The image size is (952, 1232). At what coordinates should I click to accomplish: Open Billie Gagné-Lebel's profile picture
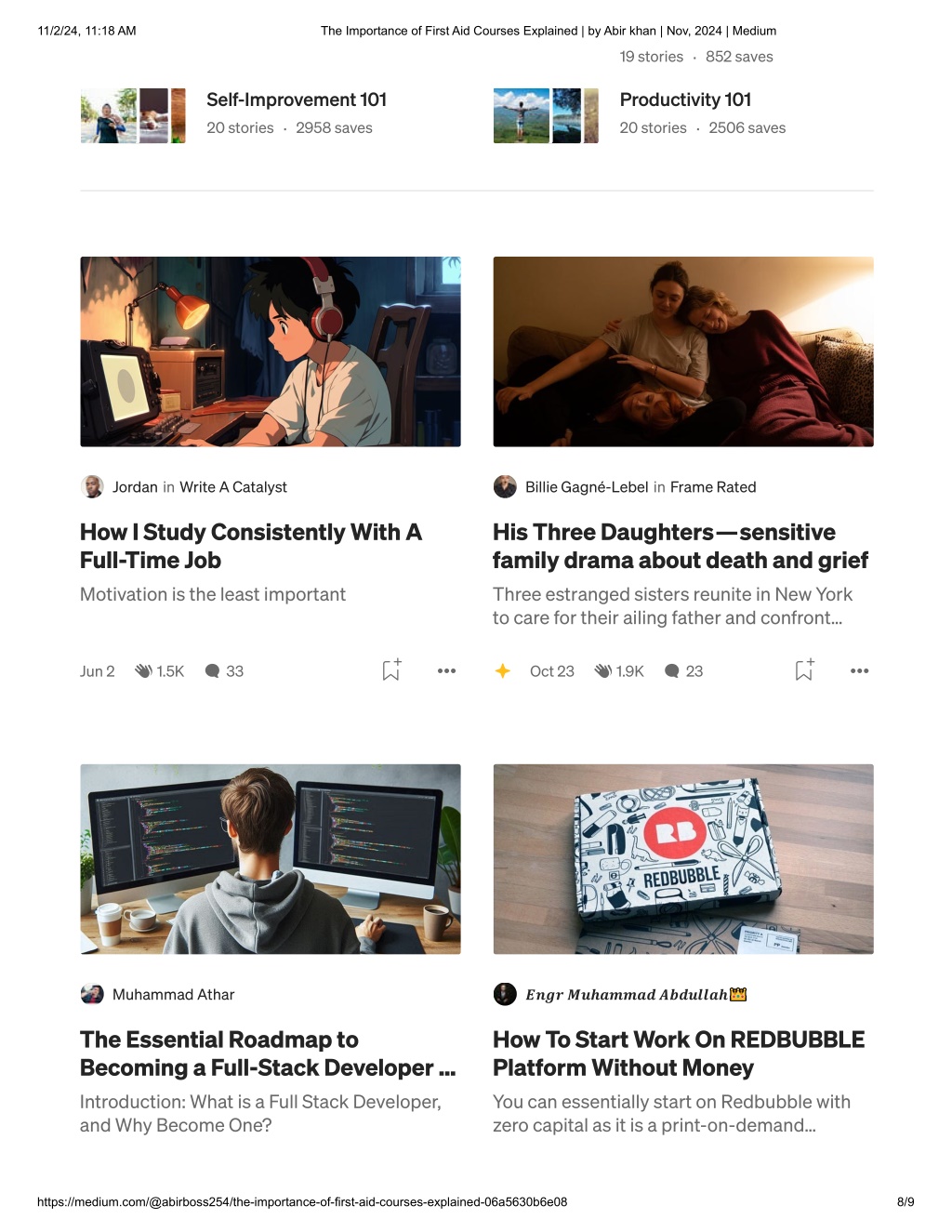pos(505,486)
